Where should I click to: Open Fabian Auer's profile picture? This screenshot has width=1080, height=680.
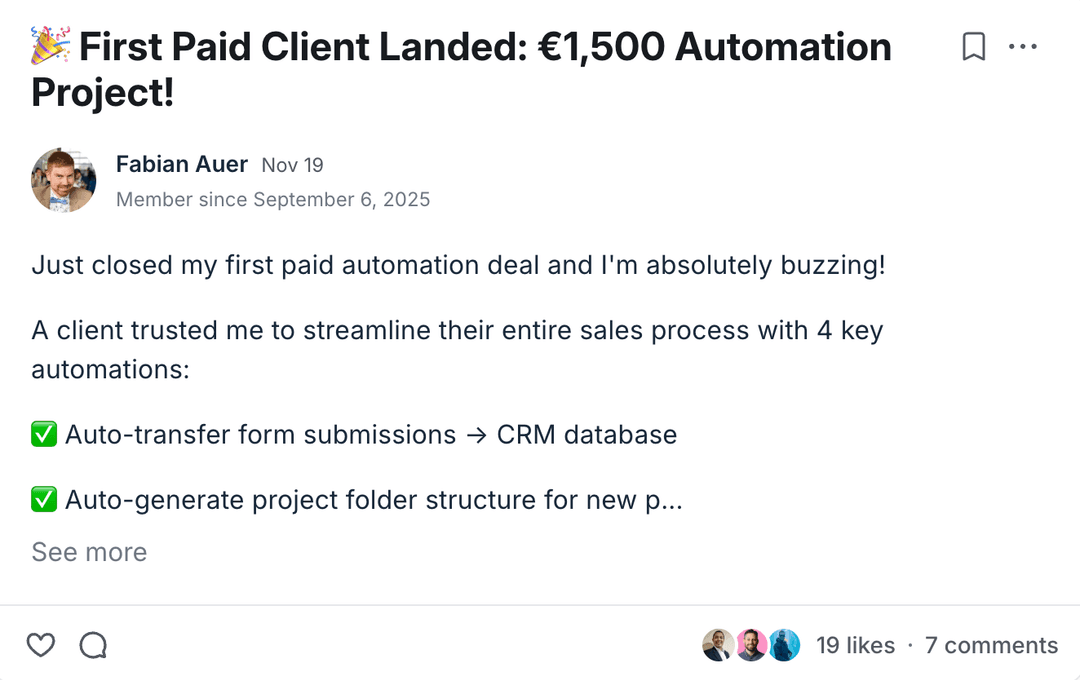[x=64, y=181]
